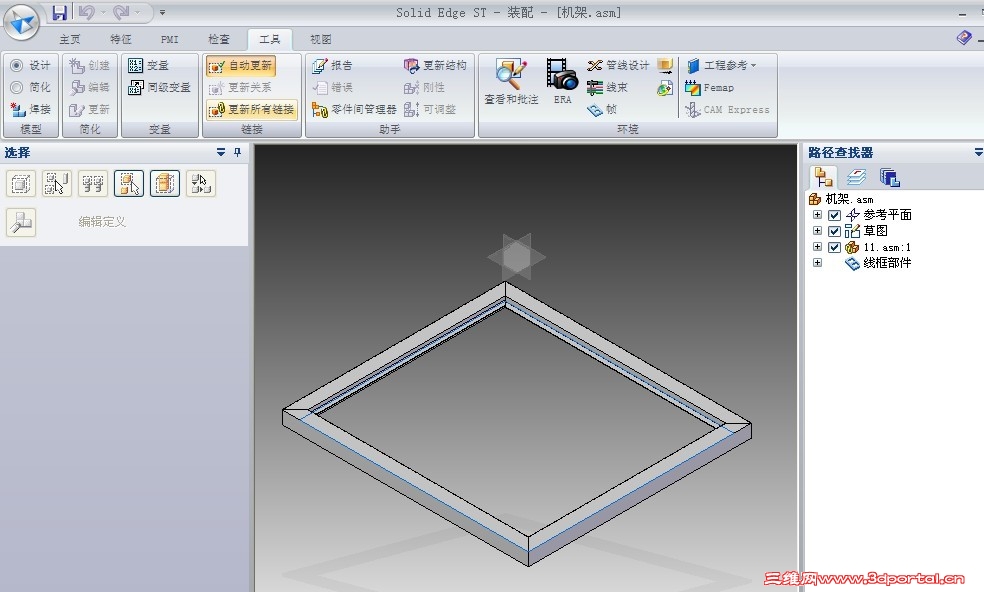The width and height of the screenshot is (984, 592).
Task: Click the third selection mode icon
Action: [93, 183]
